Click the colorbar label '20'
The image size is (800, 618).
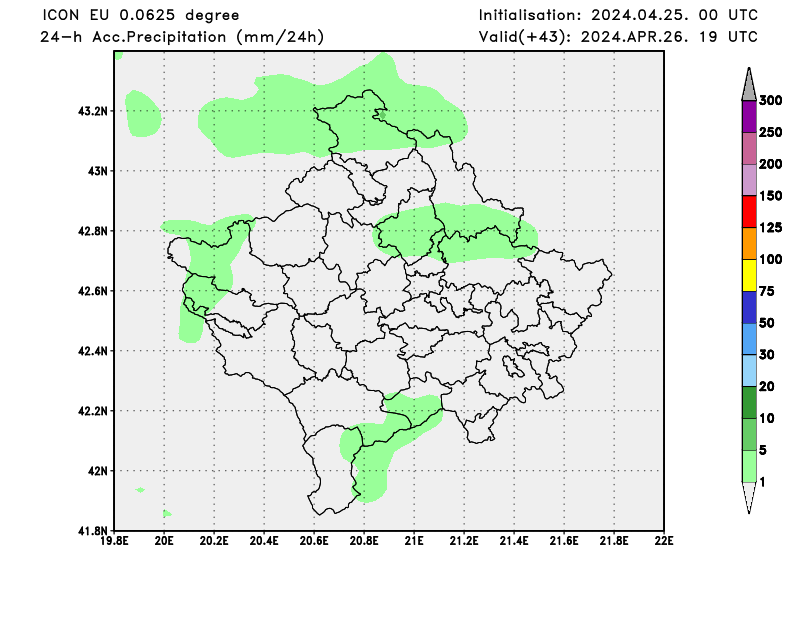tap(767, 387)
